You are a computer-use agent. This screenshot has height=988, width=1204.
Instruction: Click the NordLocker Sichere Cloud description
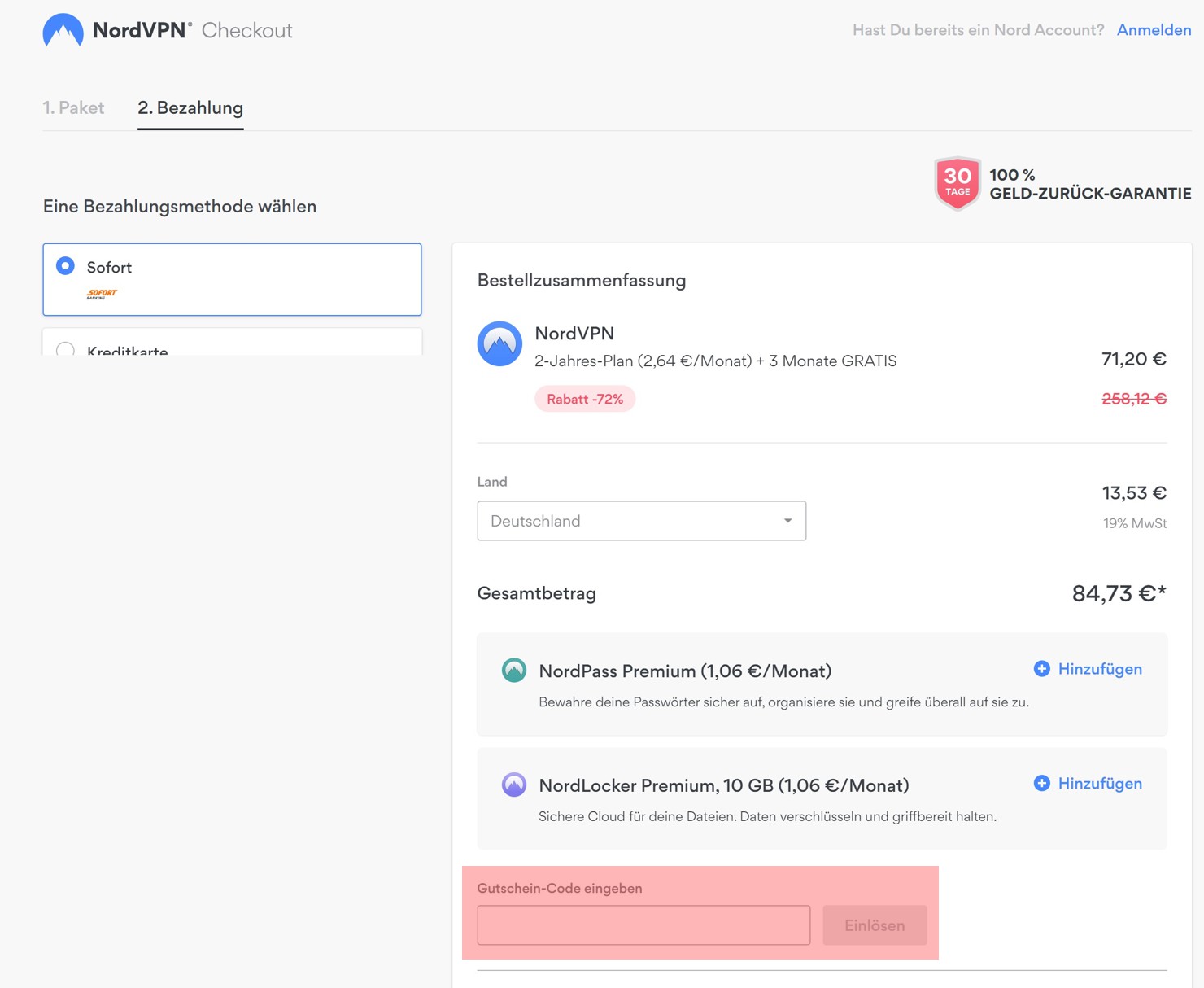click(767, 816)
